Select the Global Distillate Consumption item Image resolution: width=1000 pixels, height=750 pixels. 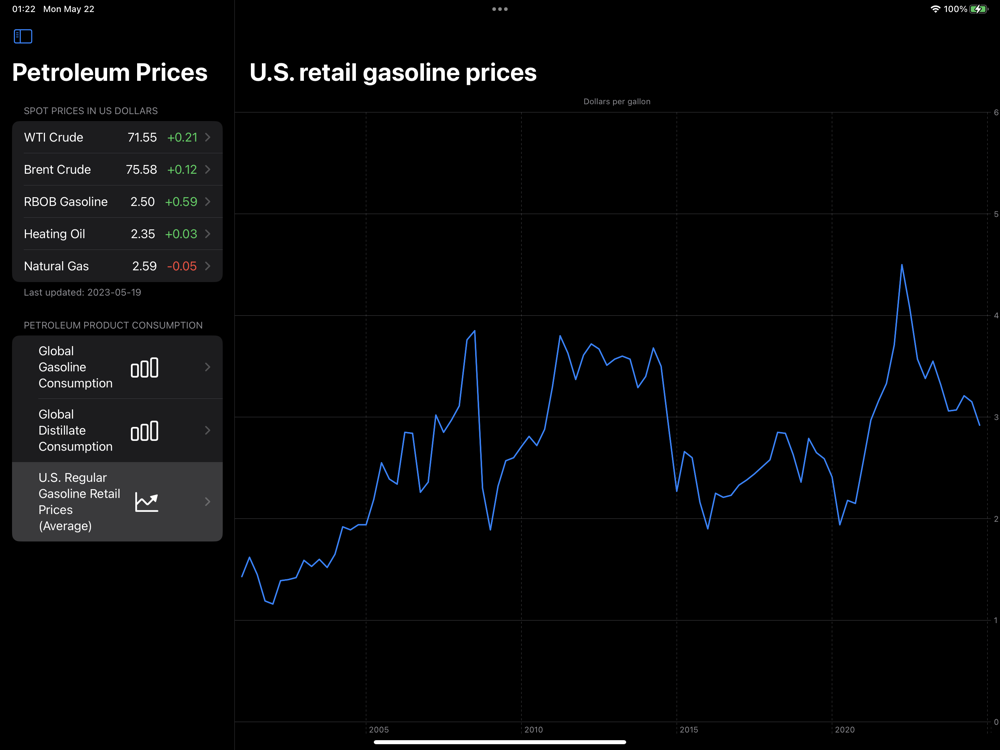[x=117, y=430]
